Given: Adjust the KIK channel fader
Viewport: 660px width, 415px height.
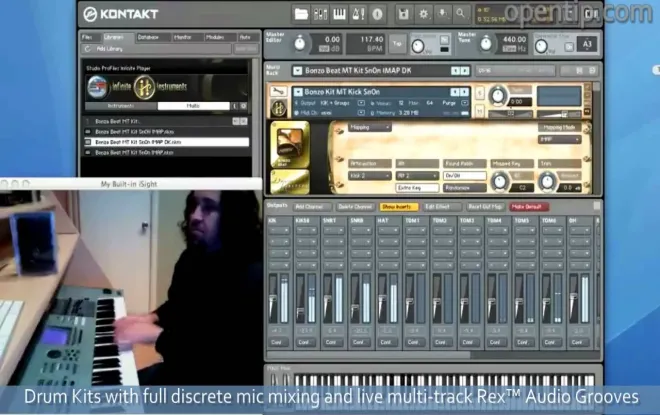Looking at the screenshot, I should coord(272,300).
